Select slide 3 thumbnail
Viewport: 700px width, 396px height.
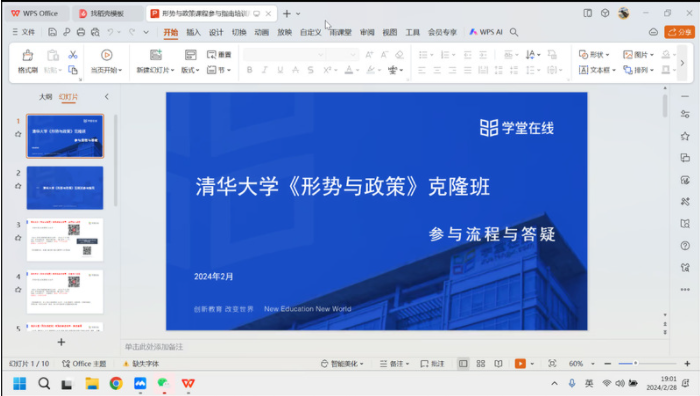65,240
